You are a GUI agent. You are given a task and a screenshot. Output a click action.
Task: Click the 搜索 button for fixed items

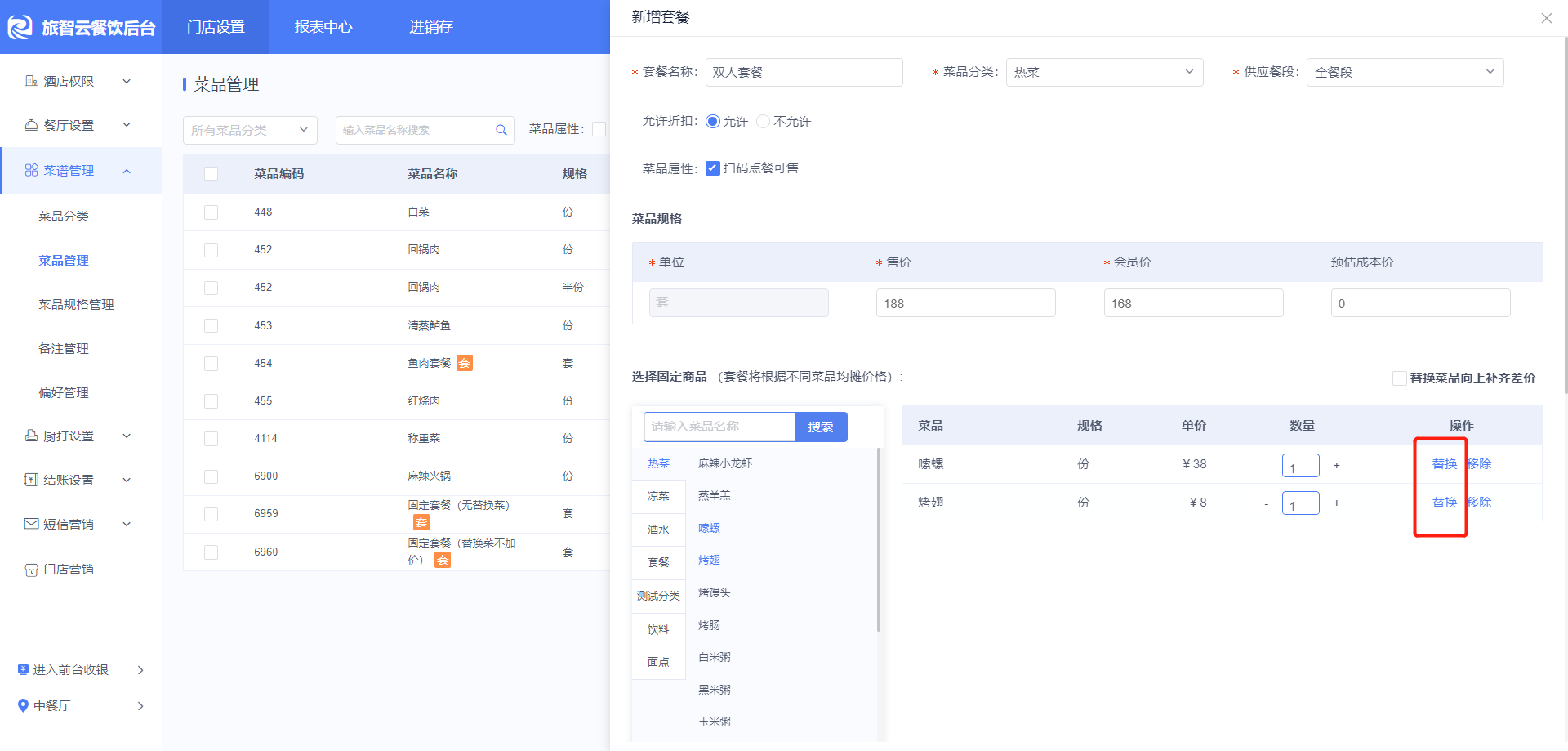pos(821,427)
